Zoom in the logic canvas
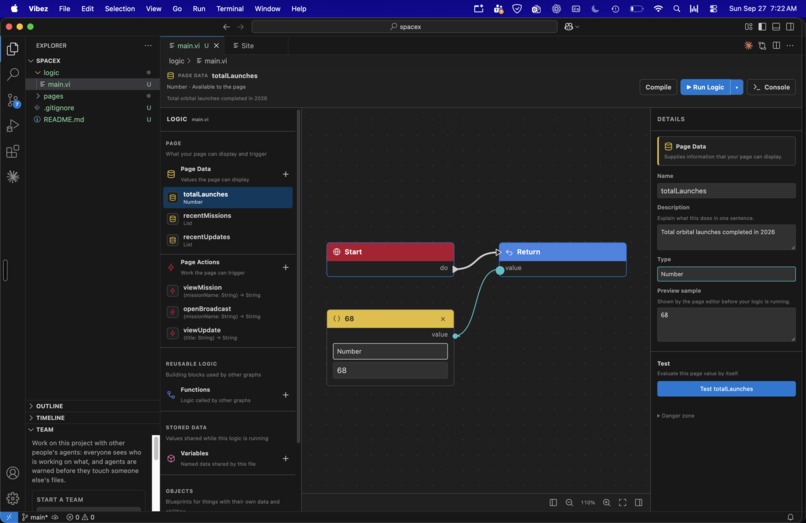Screen dimensions: 806x523 pos(607,502)
